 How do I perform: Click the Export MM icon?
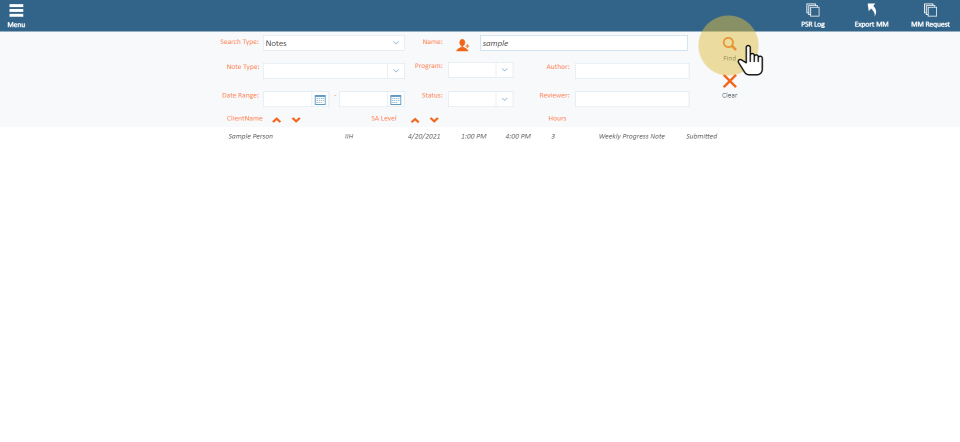point(871,10)
